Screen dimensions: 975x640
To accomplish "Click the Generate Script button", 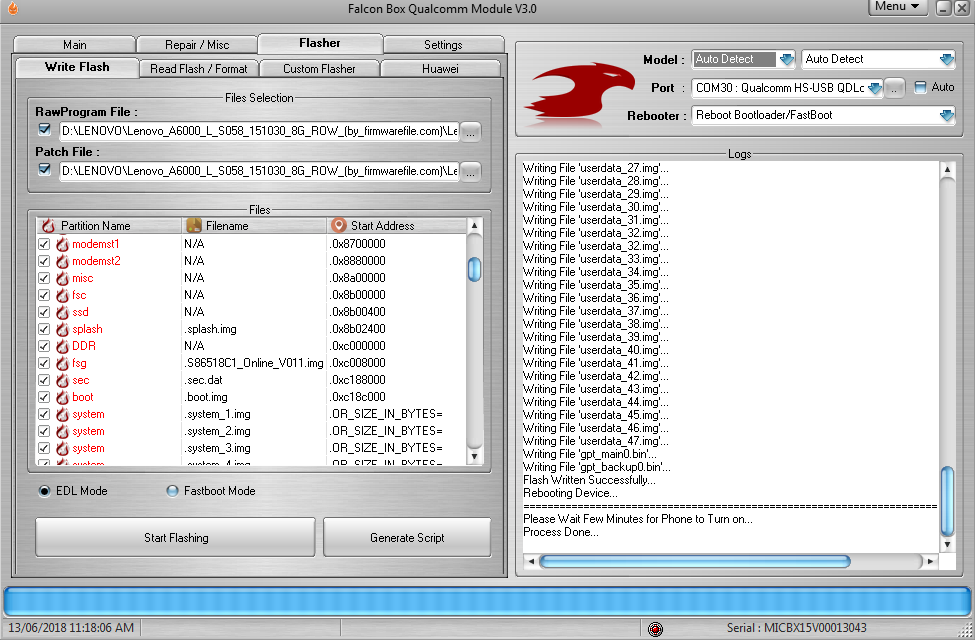I will point(407,537).
